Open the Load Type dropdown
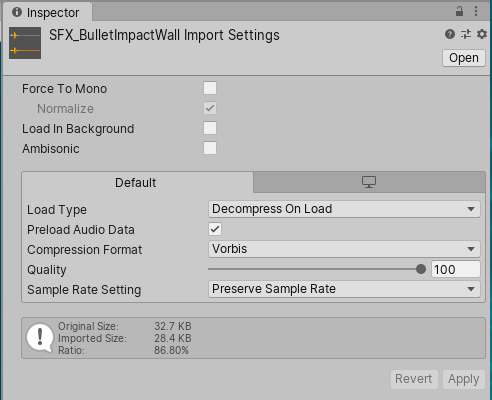Screen dimensions: 492x400 [x=344, y=209]
